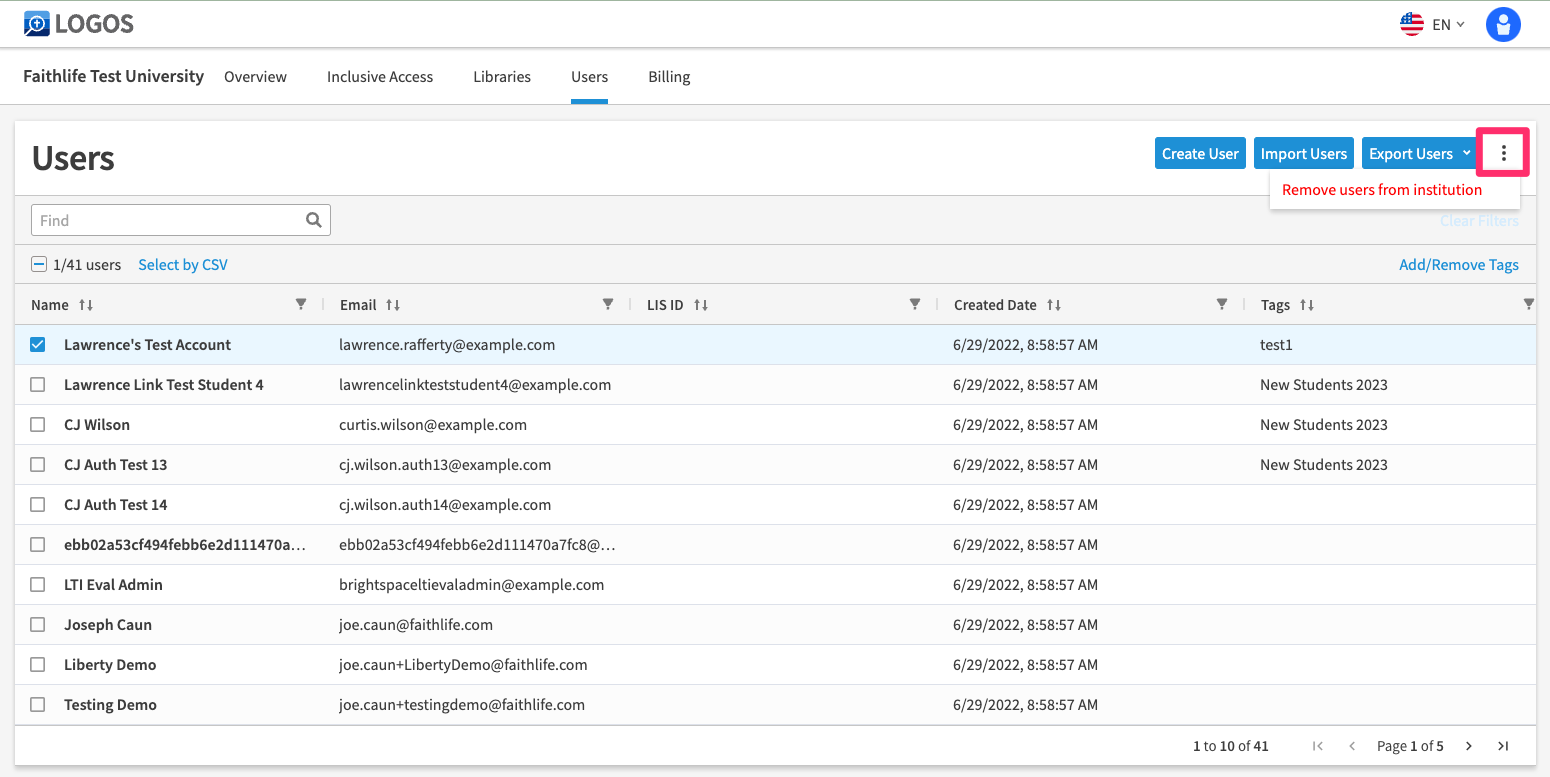Expand the Export Users dropdown arrow
This screenshot has height=777, width=1550.
[x=1466, y=153]
